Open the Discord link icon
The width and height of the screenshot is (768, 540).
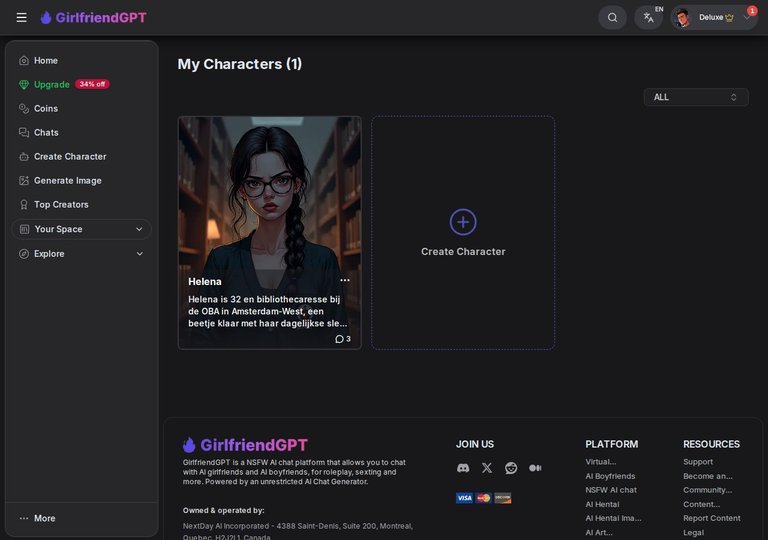click(463, 468)
